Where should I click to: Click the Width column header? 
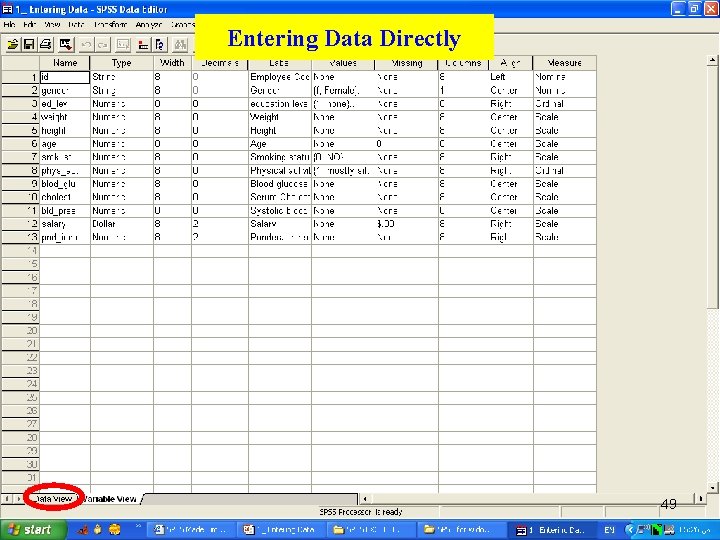click(172, 63)
